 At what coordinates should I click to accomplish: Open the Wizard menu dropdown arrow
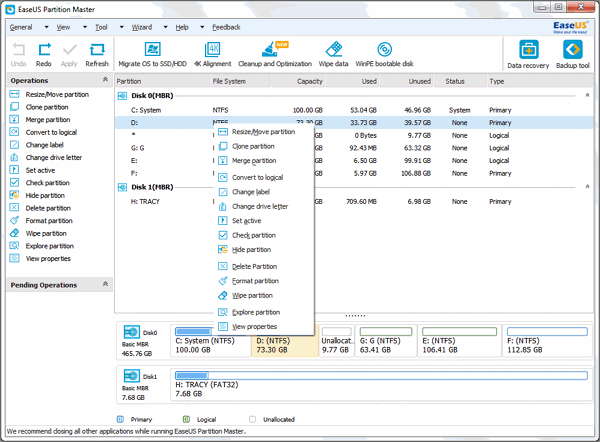pyautogui.click(x=165, y=27)
